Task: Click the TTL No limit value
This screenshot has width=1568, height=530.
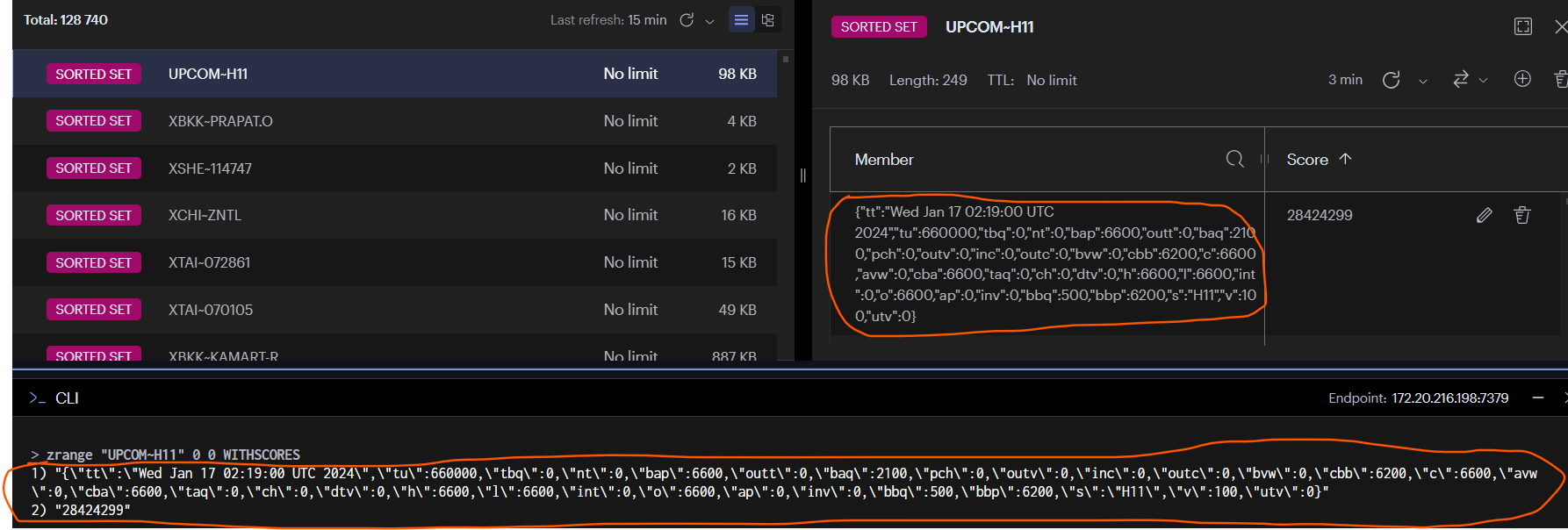Action: [1051, 80]
